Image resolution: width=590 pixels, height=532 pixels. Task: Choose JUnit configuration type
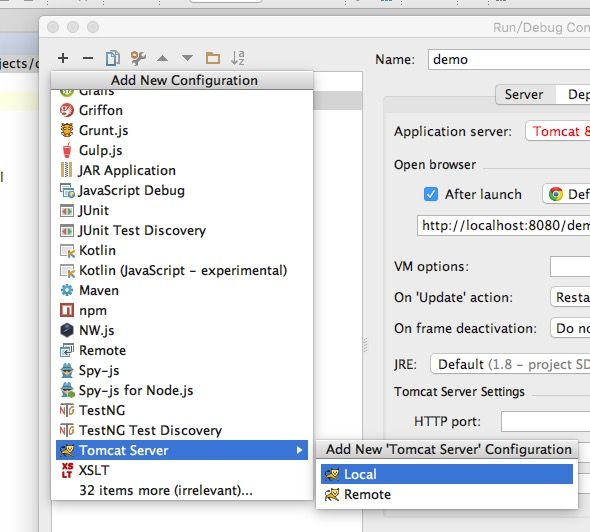(182, 210)
